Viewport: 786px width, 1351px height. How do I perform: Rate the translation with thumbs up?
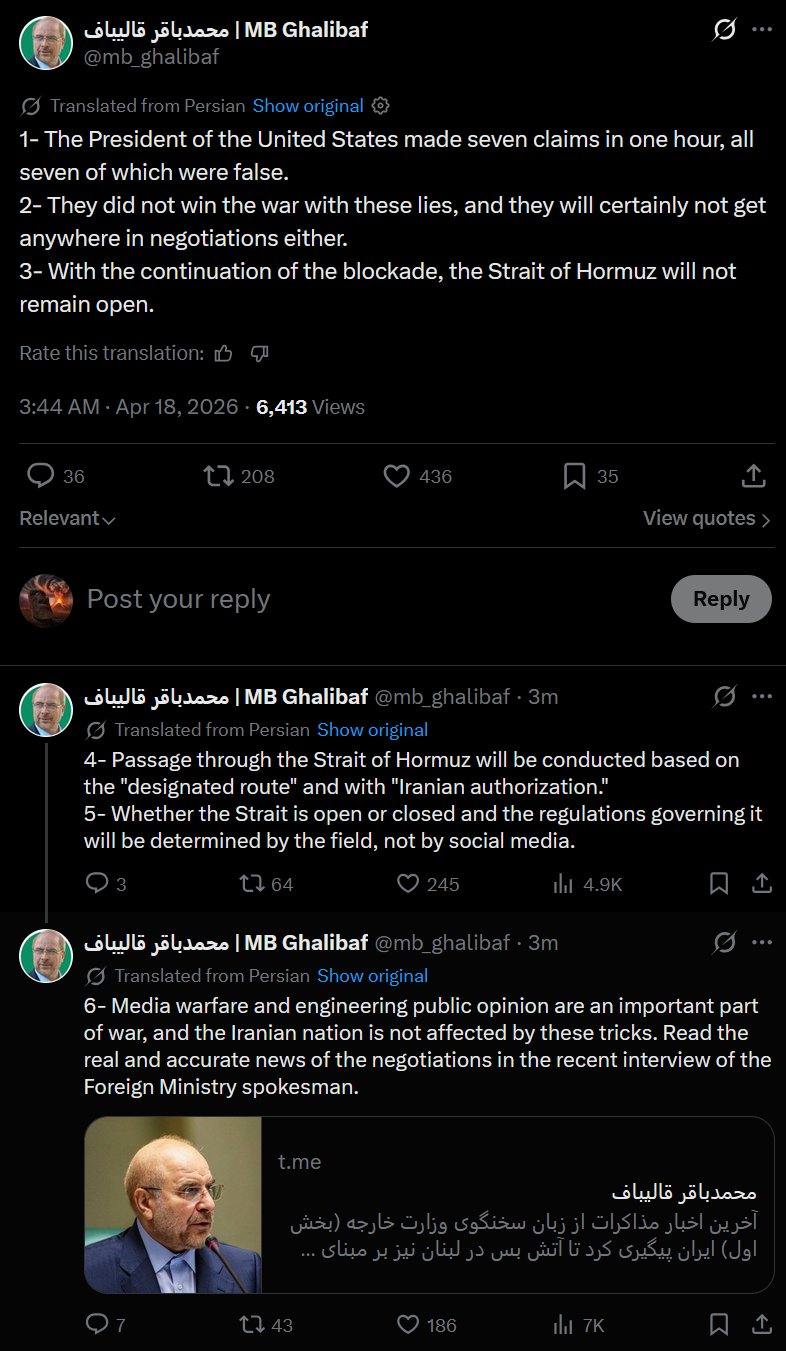click(x=224, y=353)
